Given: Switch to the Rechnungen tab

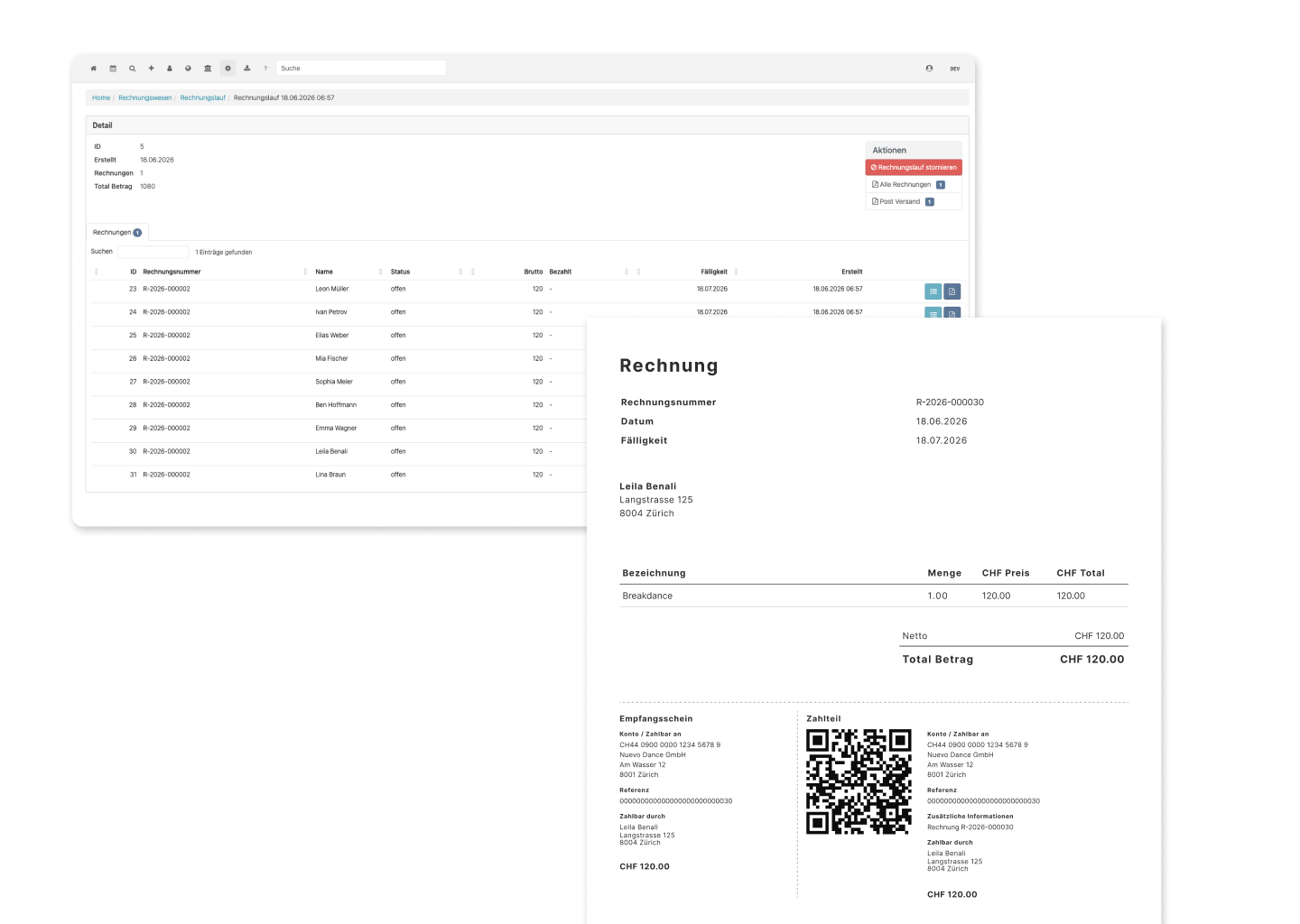Looking at the screenshot, I should pos(117,232).
